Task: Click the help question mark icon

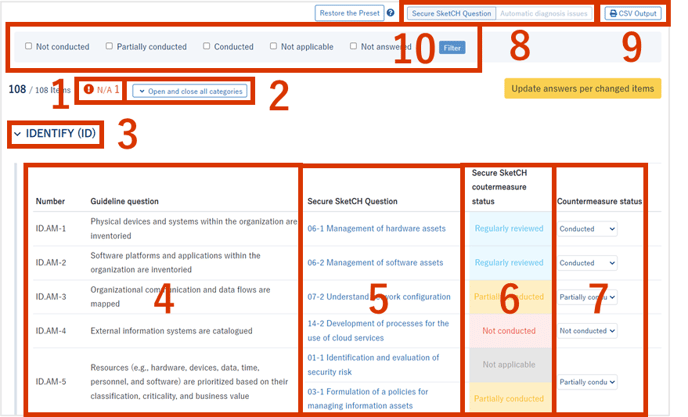Action: [391, 13]
